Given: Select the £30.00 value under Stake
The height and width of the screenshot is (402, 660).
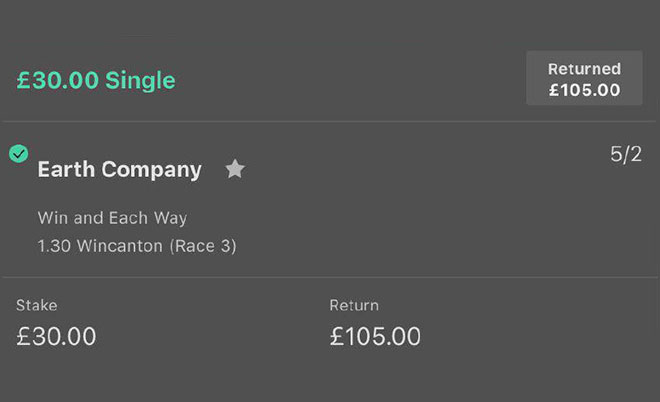Looking at the screenshot, I should click(x=57, y=337).
